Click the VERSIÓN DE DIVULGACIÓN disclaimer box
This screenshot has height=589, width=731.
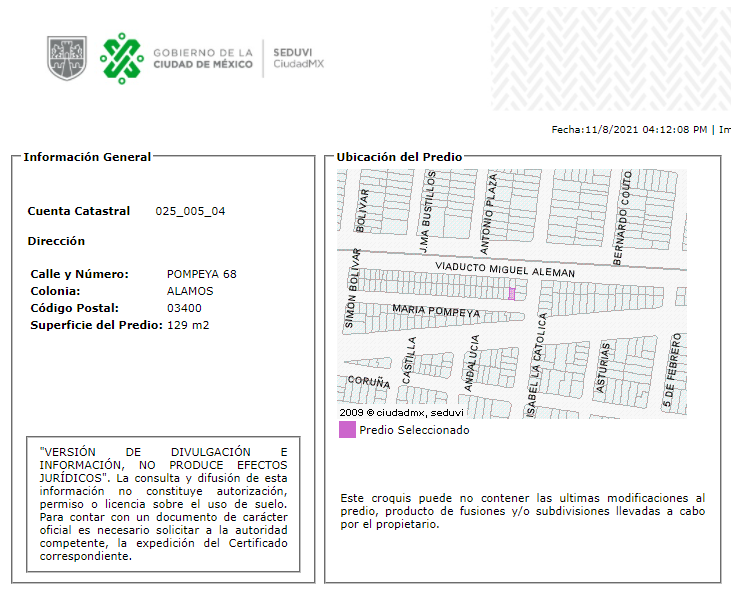pos(163,504)
